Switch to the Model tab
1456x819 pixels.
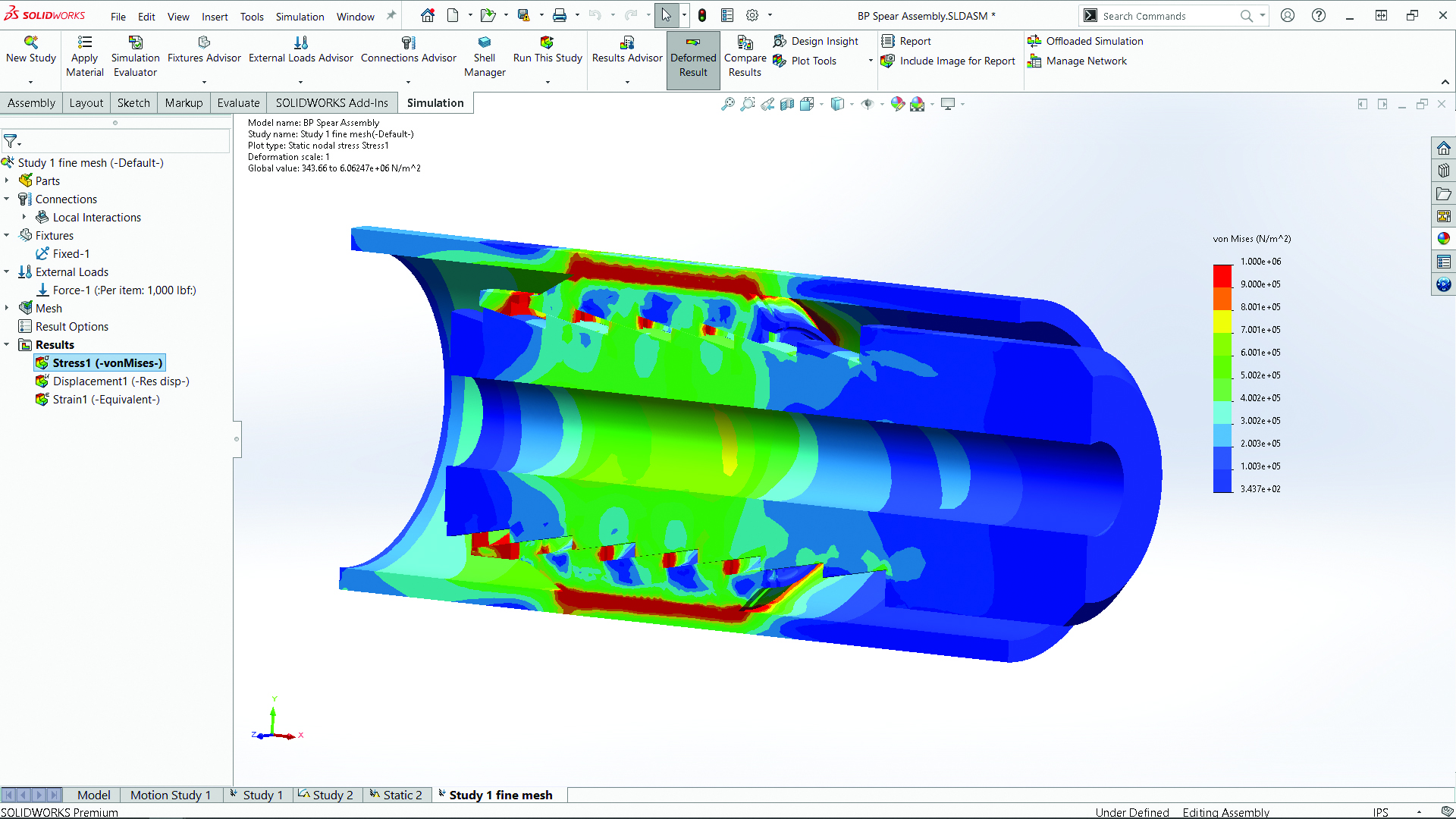(x=94, y=795)
